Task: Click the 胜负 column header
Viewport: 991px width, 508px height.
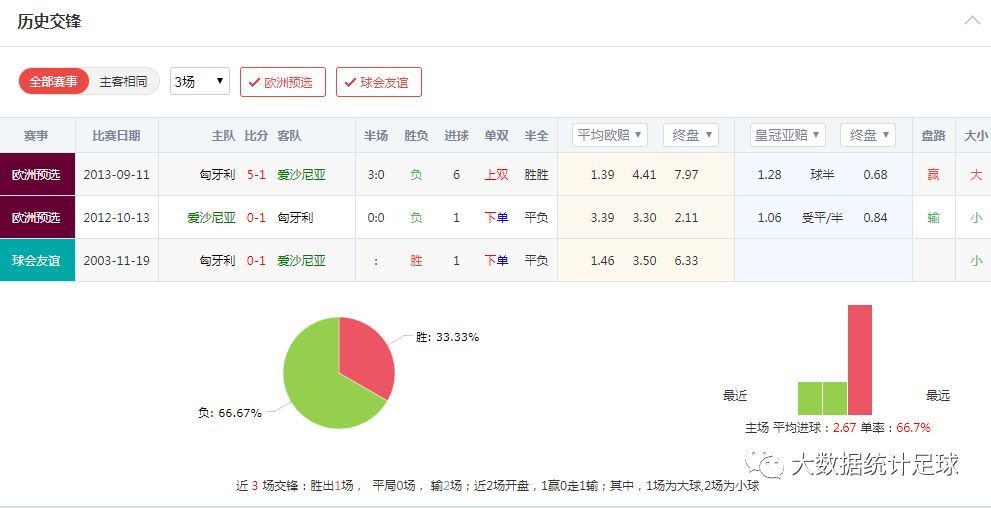Action: [x=416, y=135]
